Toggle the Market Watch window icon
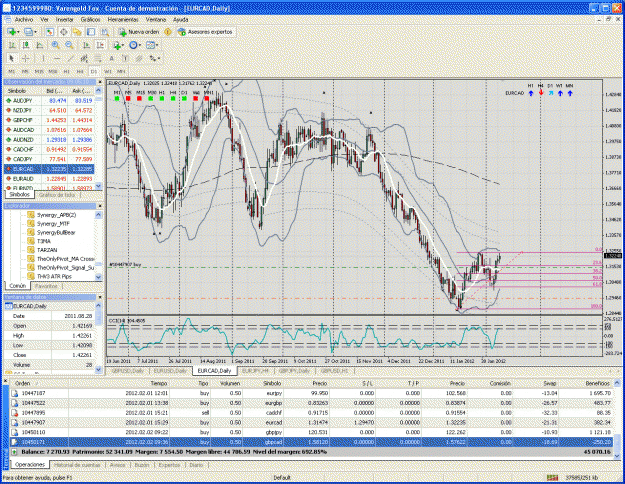The width and height of the screenshot is (625, 484). click(49, 32)
